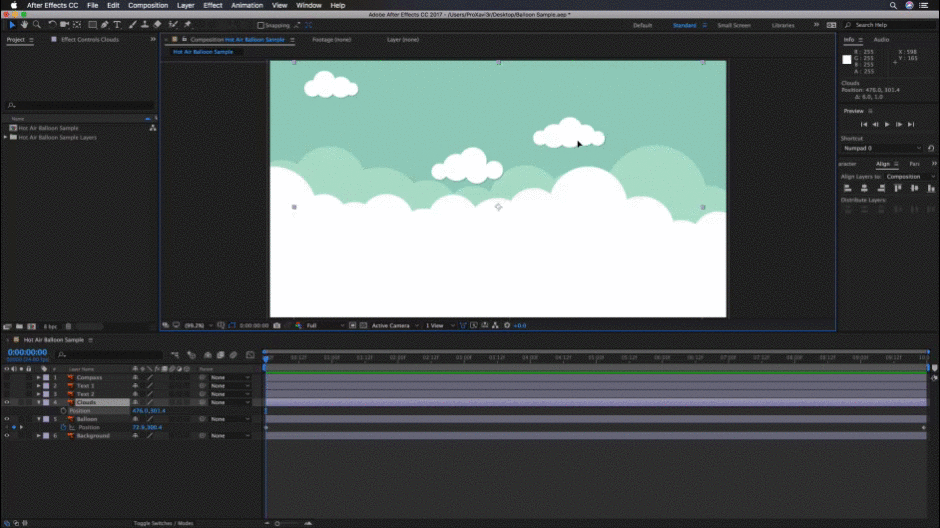This screenshot has width=940, height=528.
Task: Select the Clone Stamp tool
Action: tap(144, 25)
